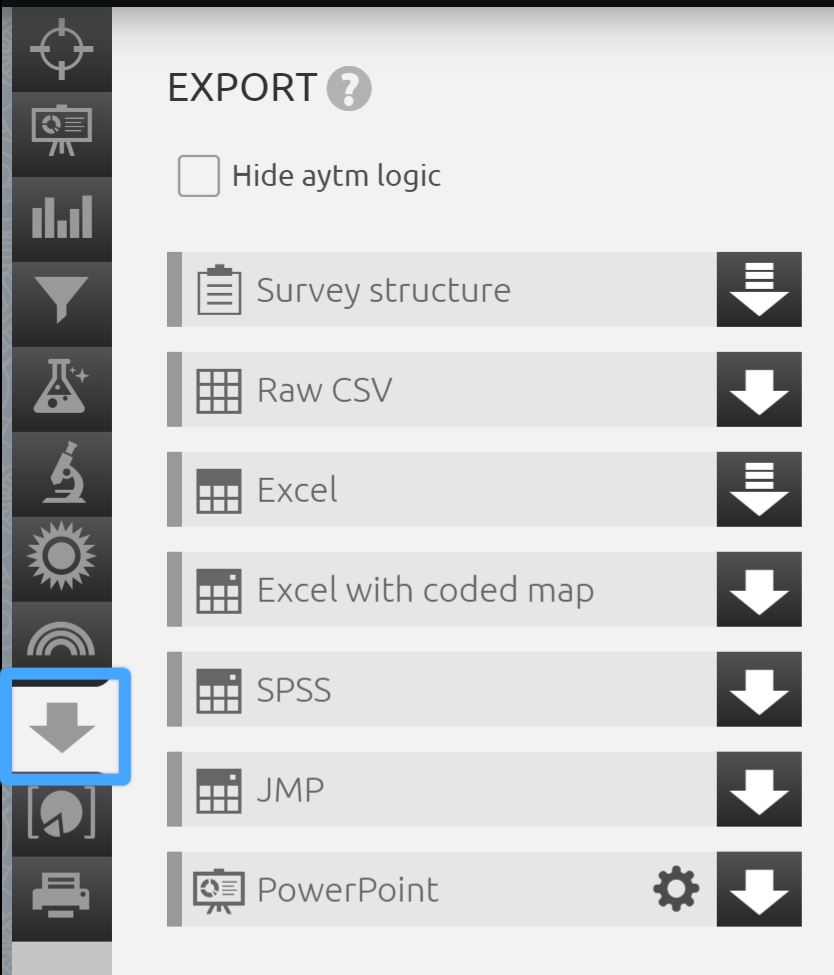
Task: Click the Export help question mark
Action: click(x=349, y=89)
